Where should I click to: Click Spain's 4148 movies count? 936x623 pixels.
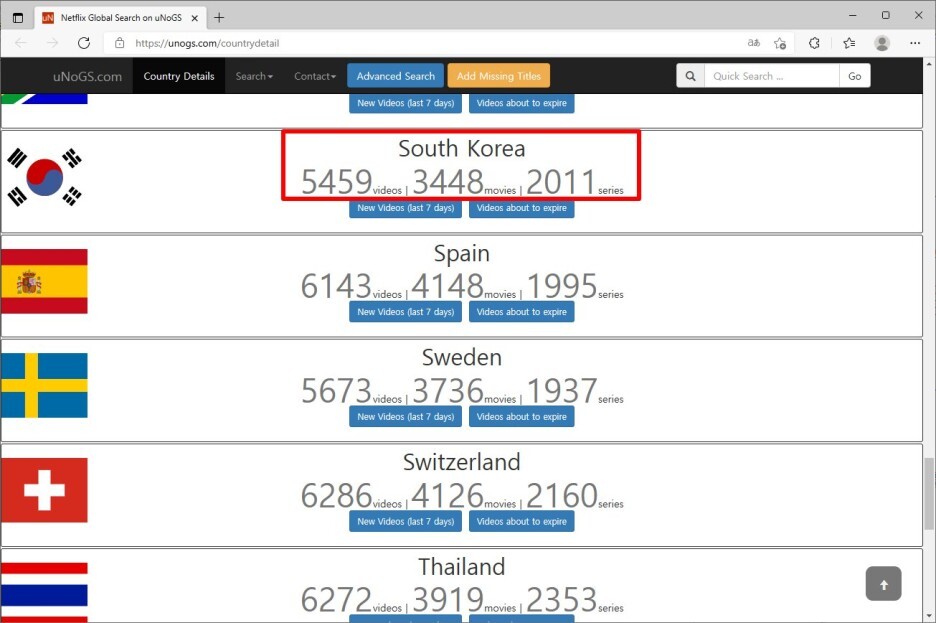[x=448, y=286]
